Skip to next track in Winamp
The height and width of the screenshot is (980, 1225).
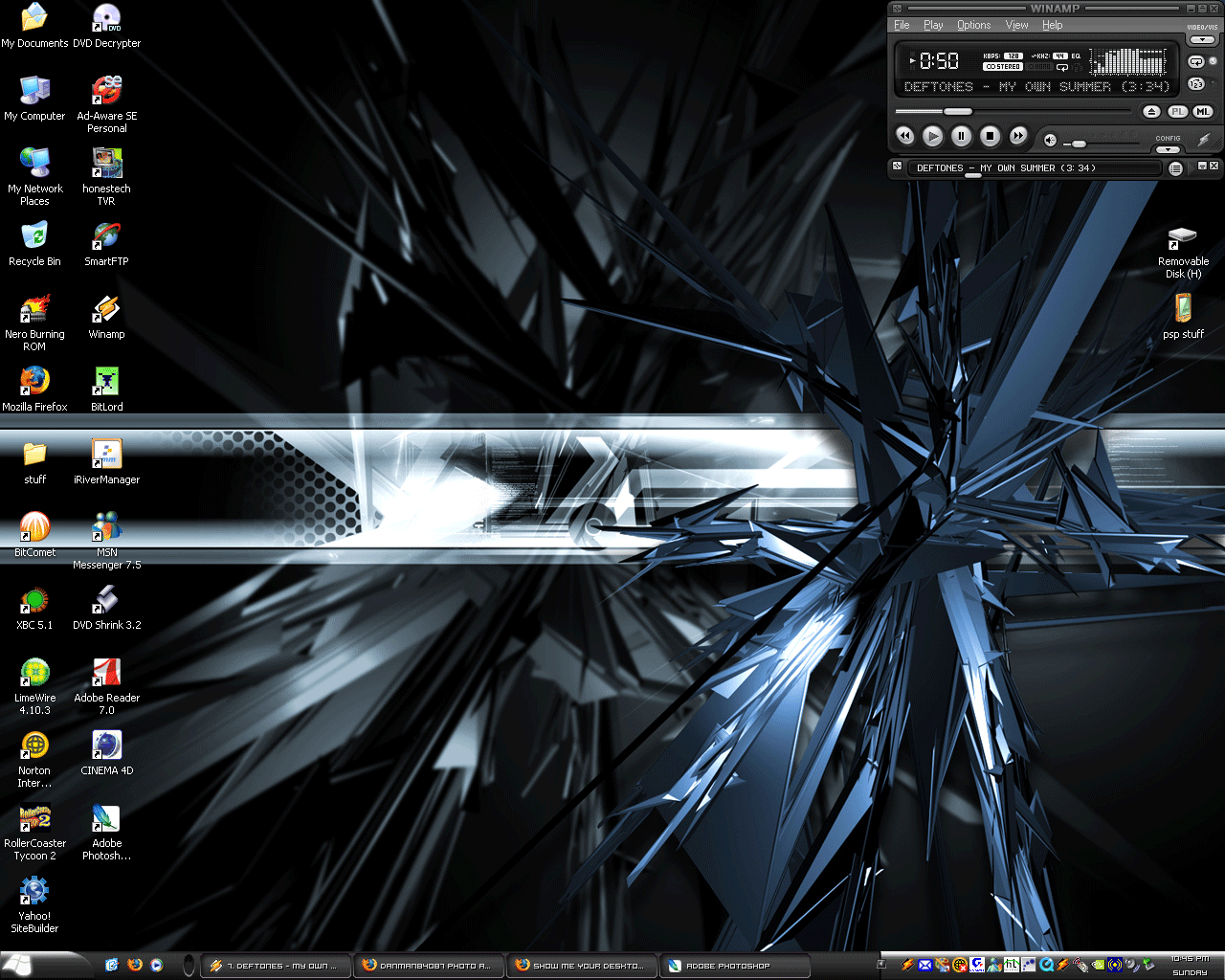pos(1018,136)
